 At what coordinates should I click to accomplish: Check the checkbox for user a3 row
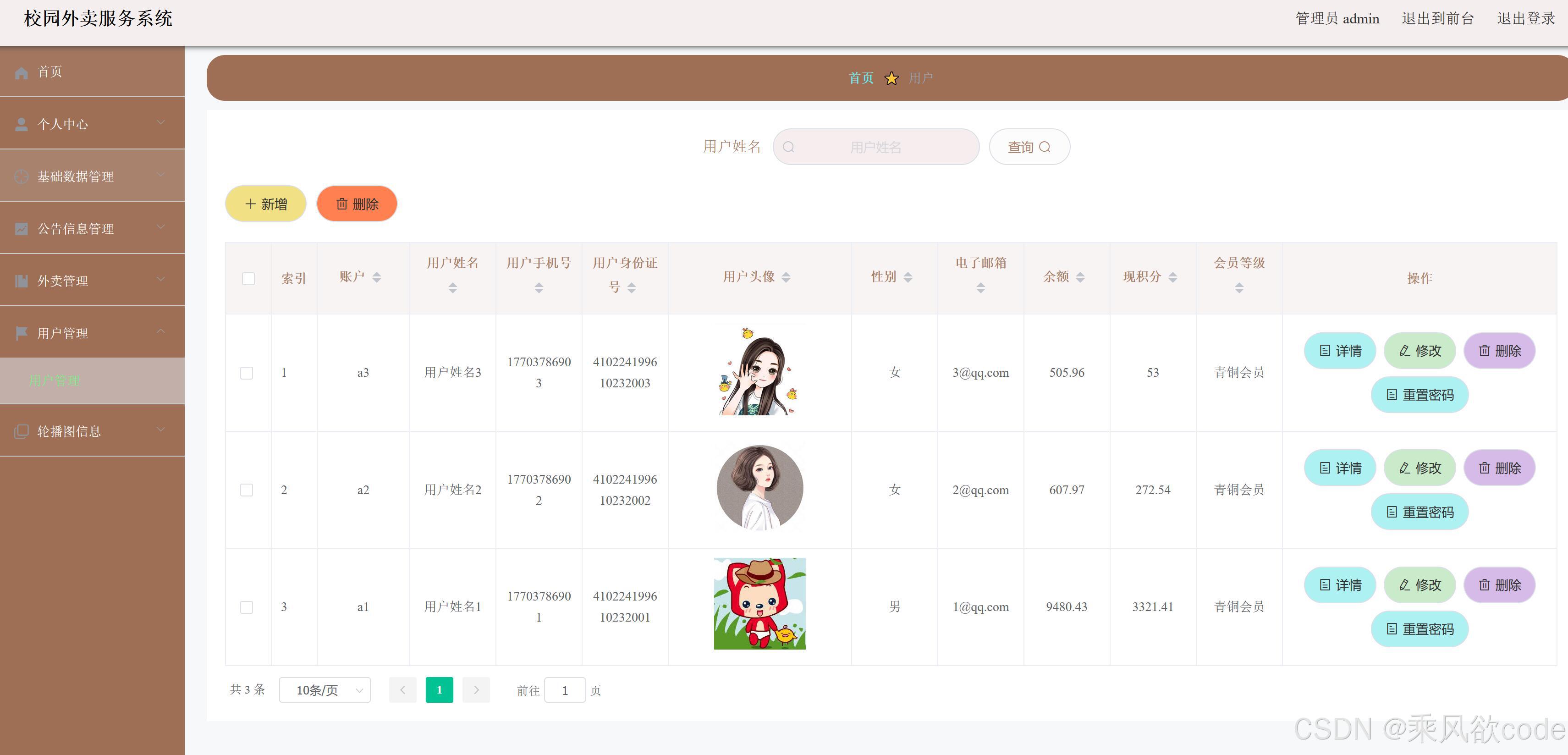click(x=247, y=373)
